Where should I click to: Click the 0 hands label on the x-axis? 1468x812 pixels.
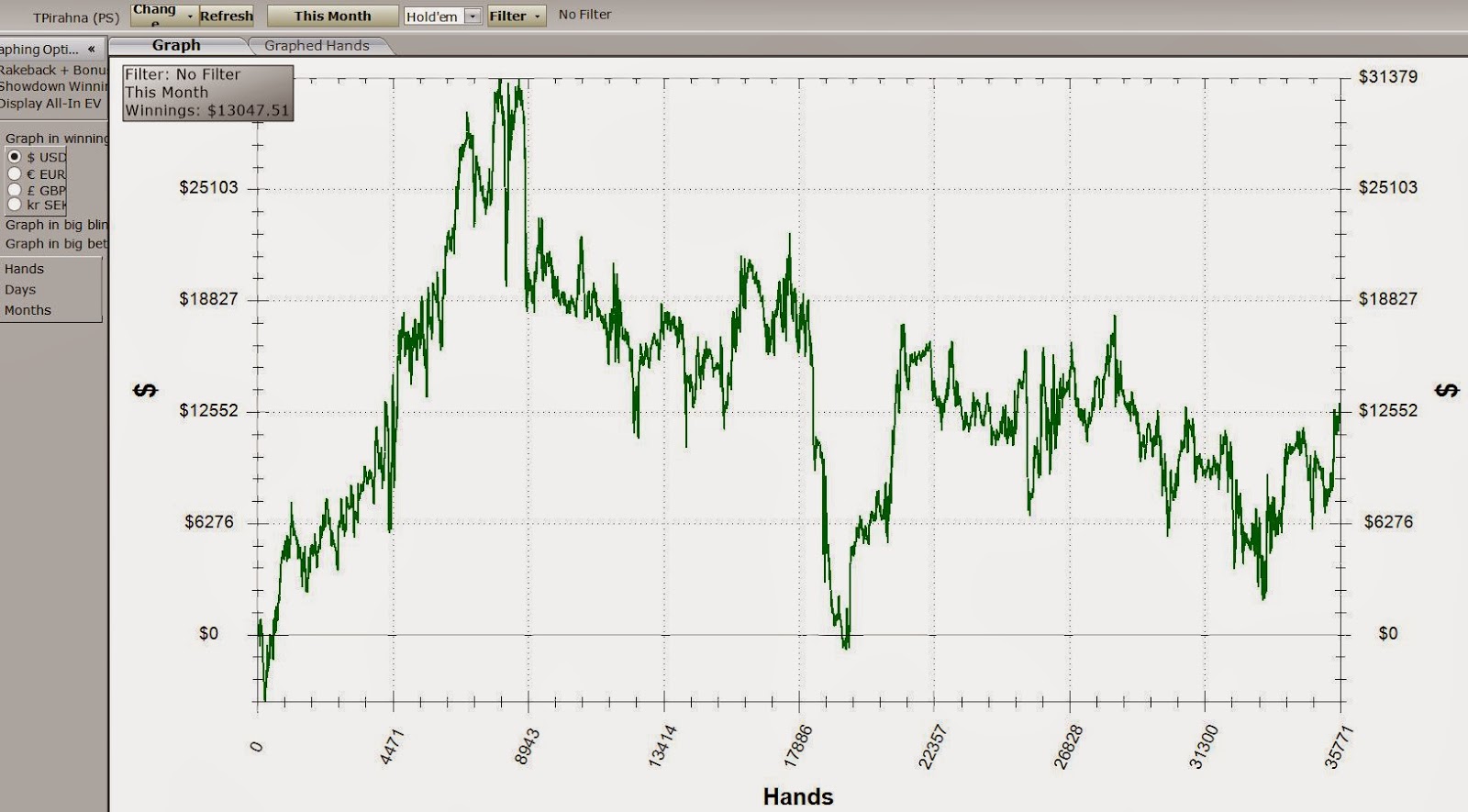pos(256,747)
